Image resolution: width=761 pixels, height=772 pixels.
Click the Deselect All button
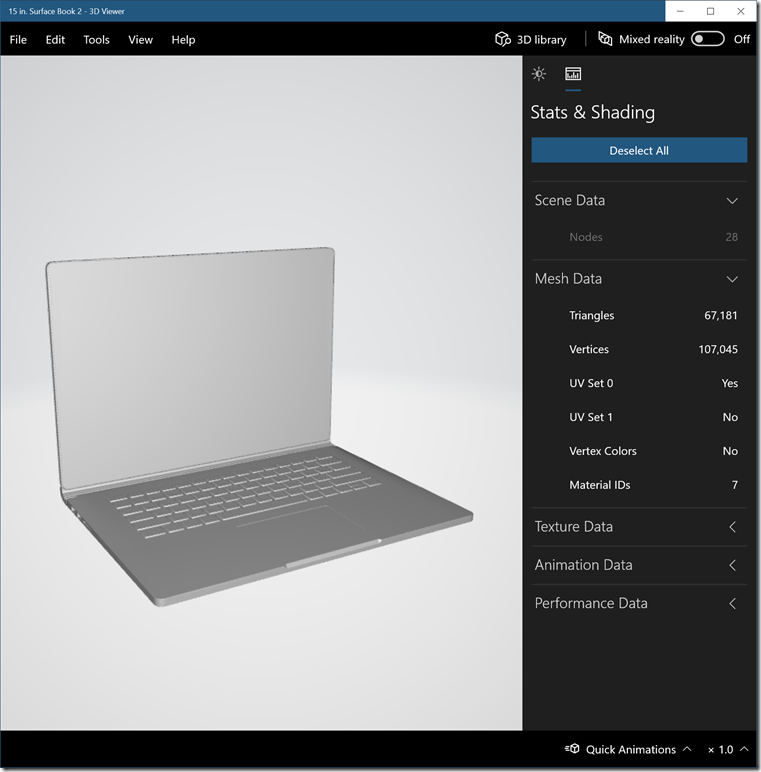(x=639, y=150)
